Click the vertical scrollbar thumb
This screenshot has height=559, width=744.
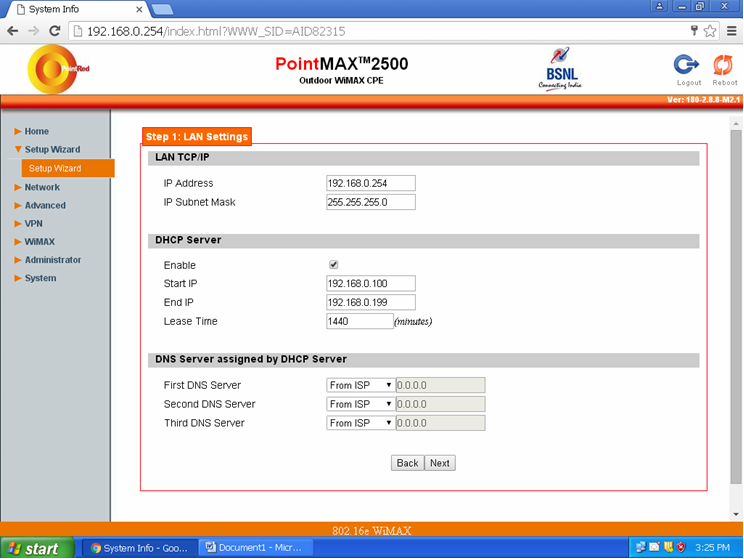[x=736, y=307]
